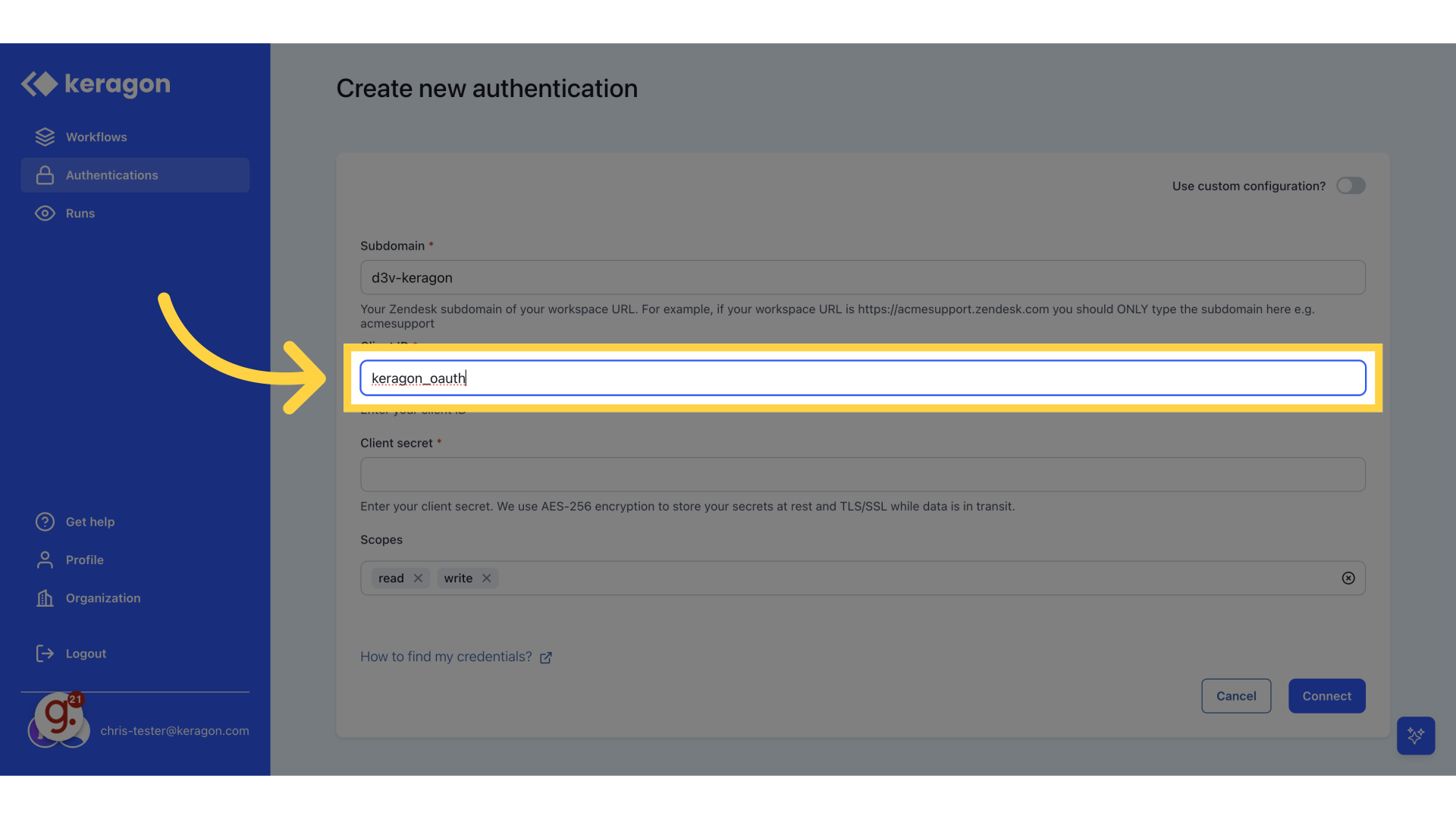Remove the write scope tag
The width and height of the screenshot is (1456, 819).
(x=486, y=578)
